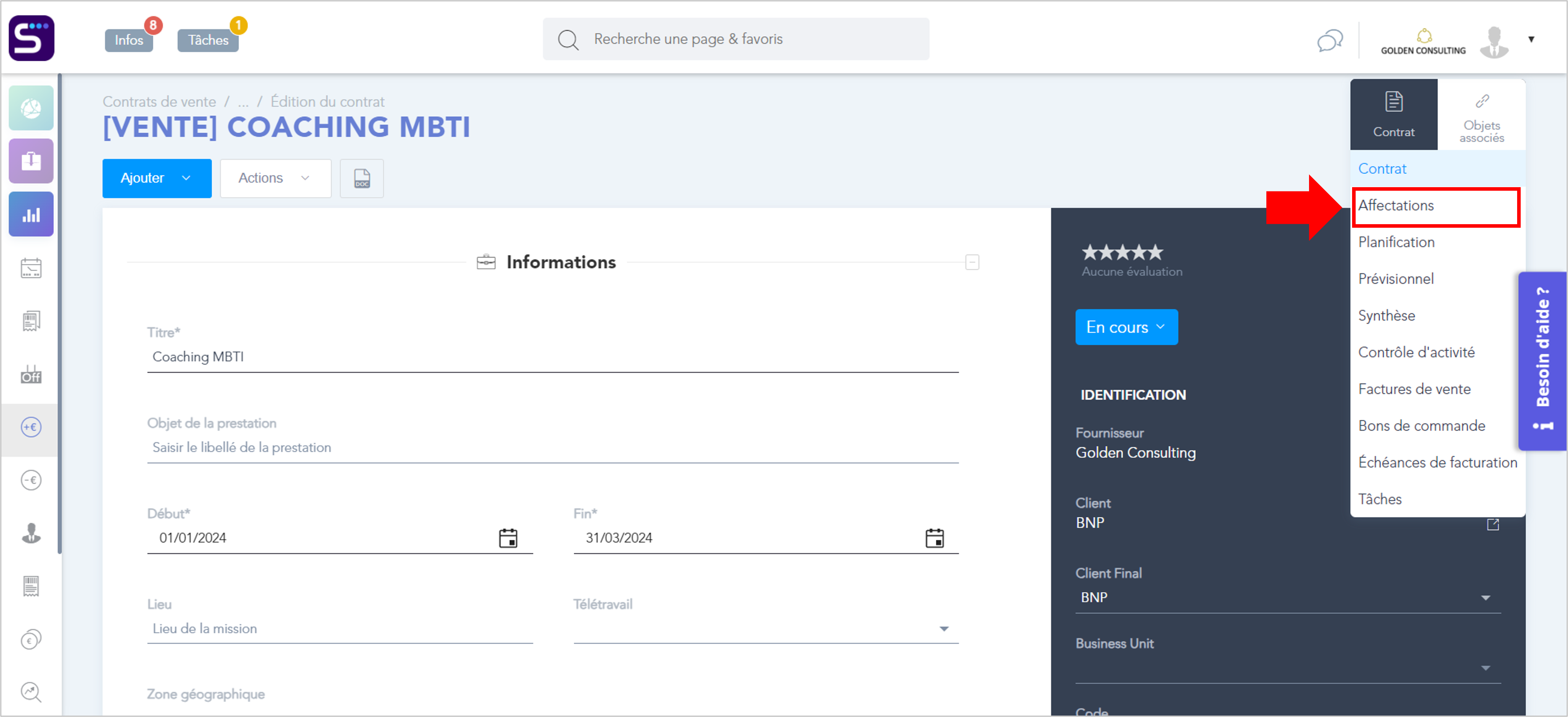Open the receipt document sidebar icon
Viewport: 1568px width, 717px height.
pyautogui.click(x=31, y=321)
